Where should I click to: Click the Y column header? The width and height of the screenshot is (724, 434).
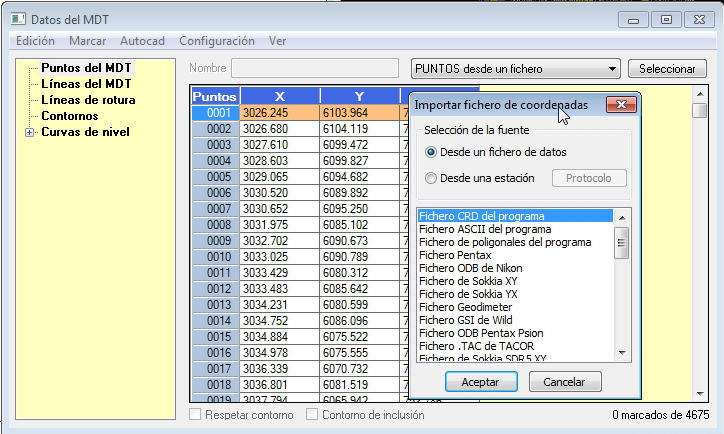(x=360, y=96)
